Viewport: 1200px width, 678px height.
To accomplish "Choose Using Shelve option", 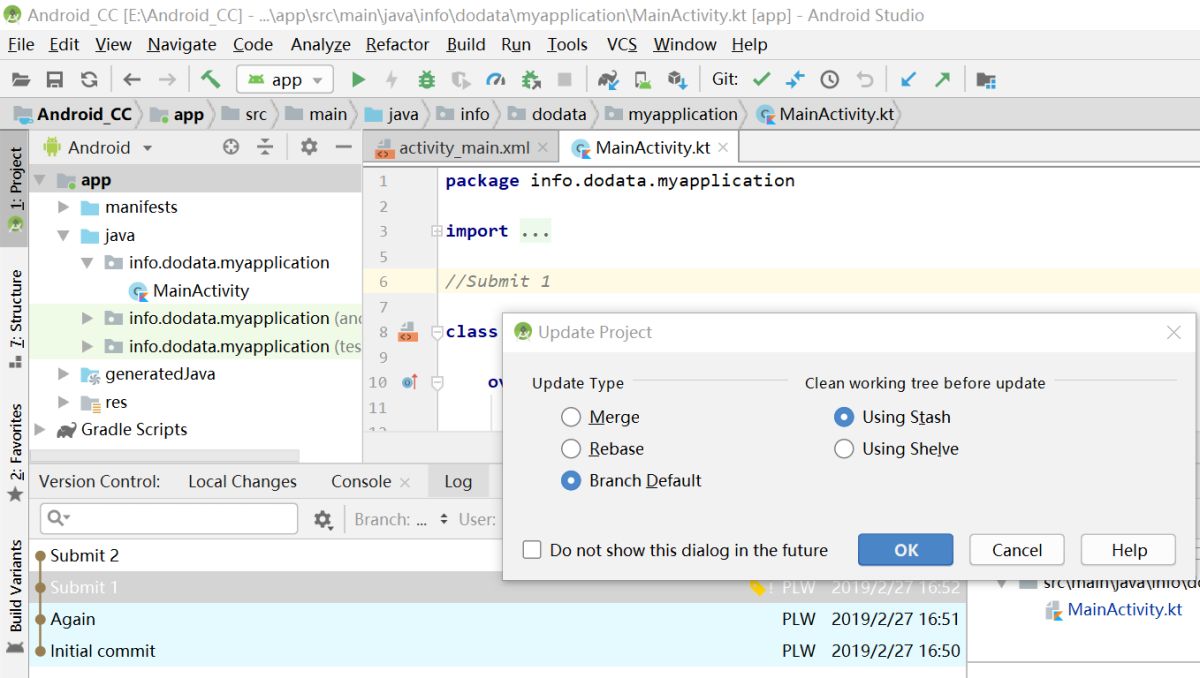I will [844, 449].
